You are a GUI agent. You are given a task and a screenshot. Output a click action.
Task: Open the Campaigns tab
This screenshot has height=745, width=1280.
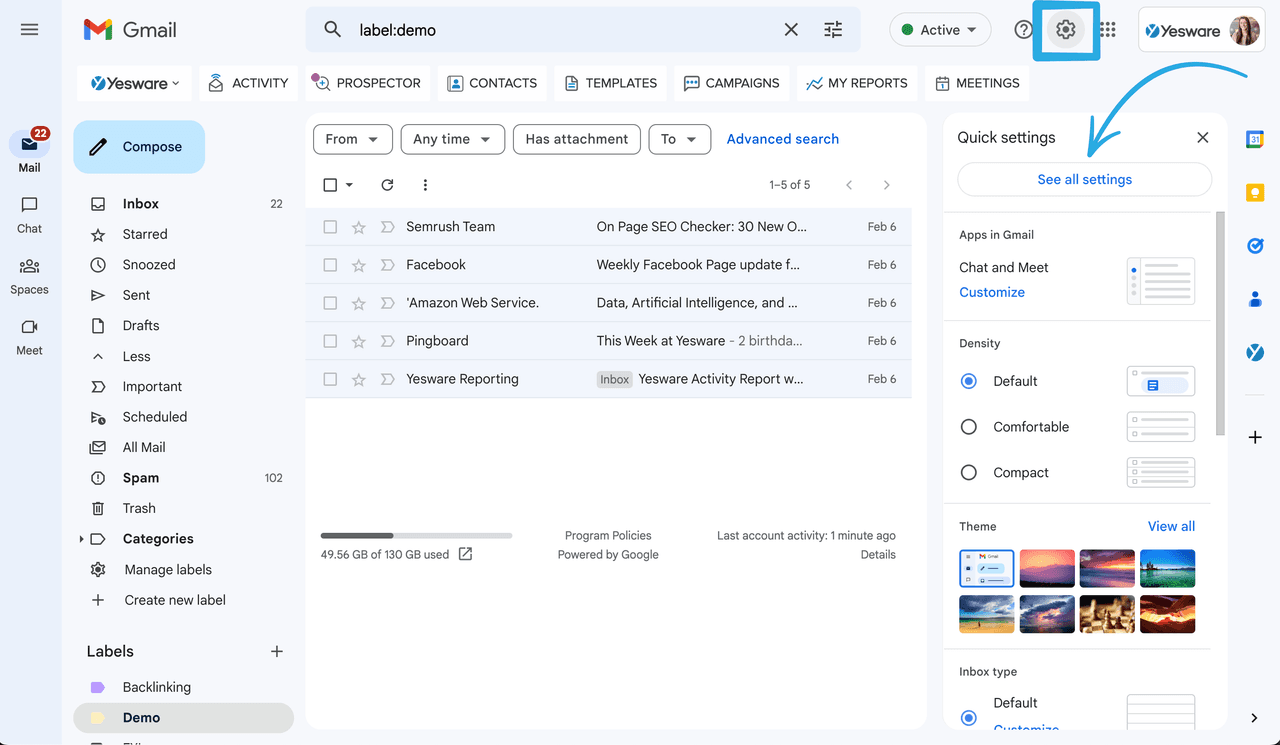pyautogui.click(x=731, y=83)
